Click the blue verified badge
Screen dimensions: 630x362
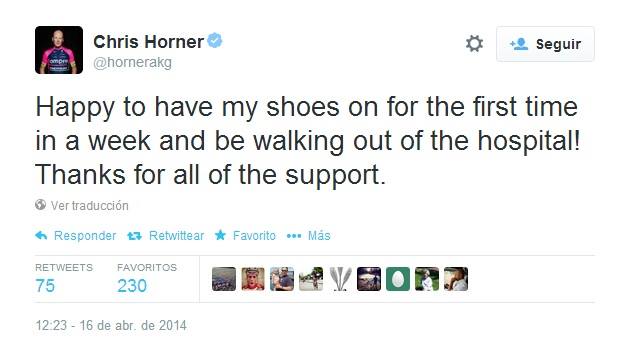(215, 41)
